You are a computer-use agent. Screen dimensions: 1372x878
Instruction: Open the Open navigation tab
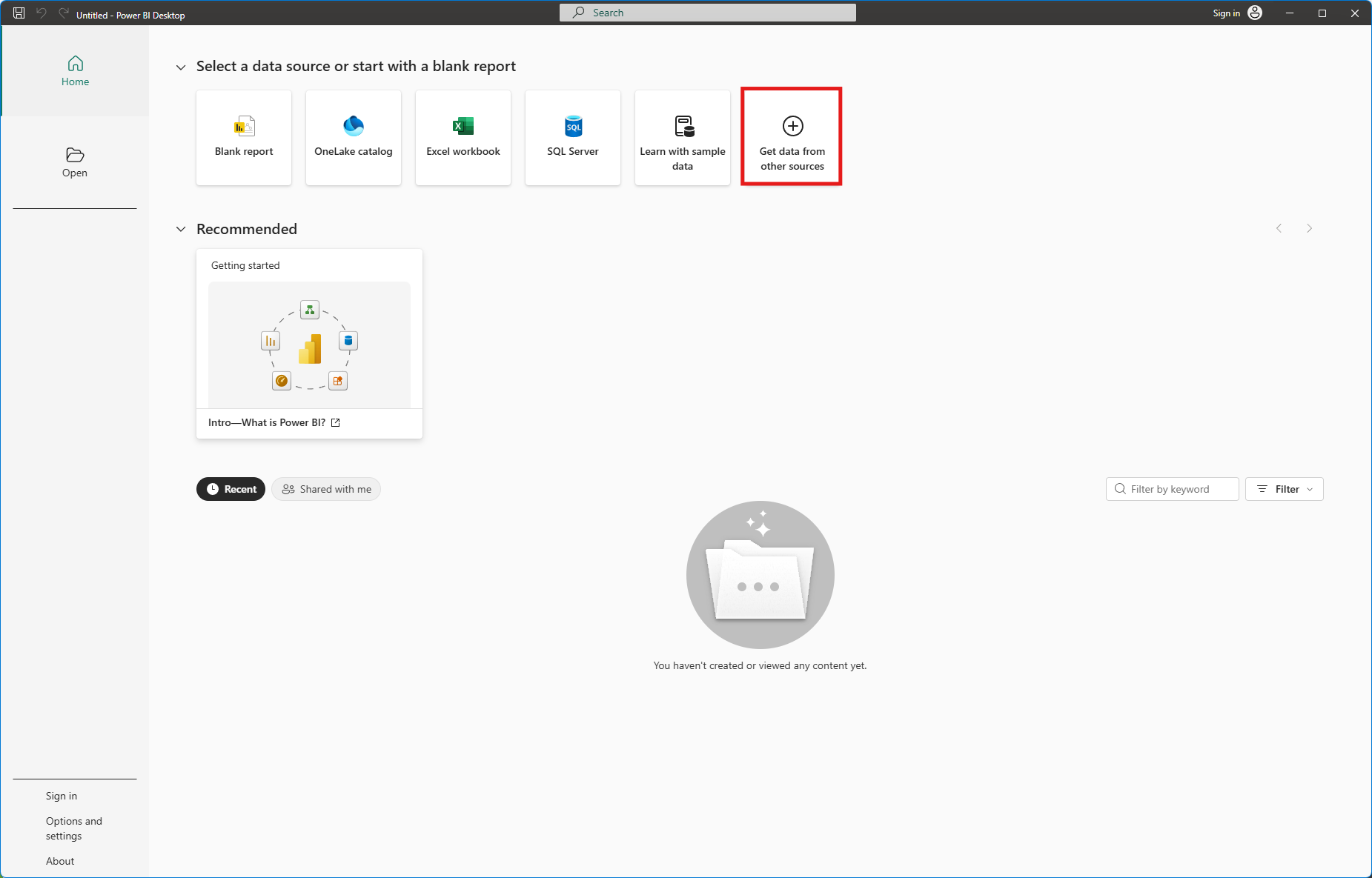(75, 162)
